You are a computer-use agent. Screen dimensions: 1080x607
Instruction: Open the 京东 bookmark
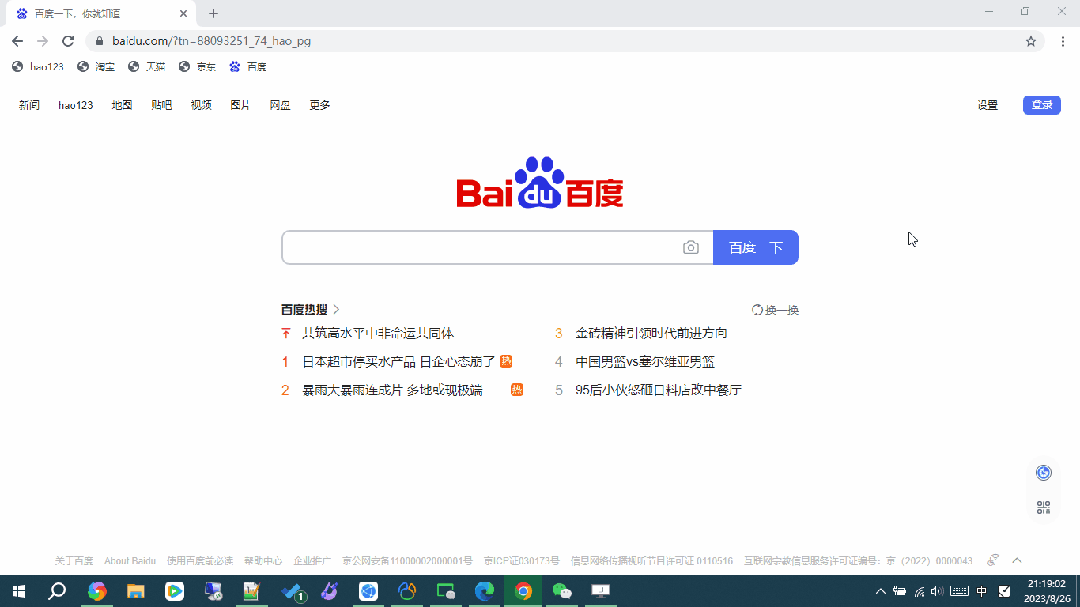tap(197, 67)
